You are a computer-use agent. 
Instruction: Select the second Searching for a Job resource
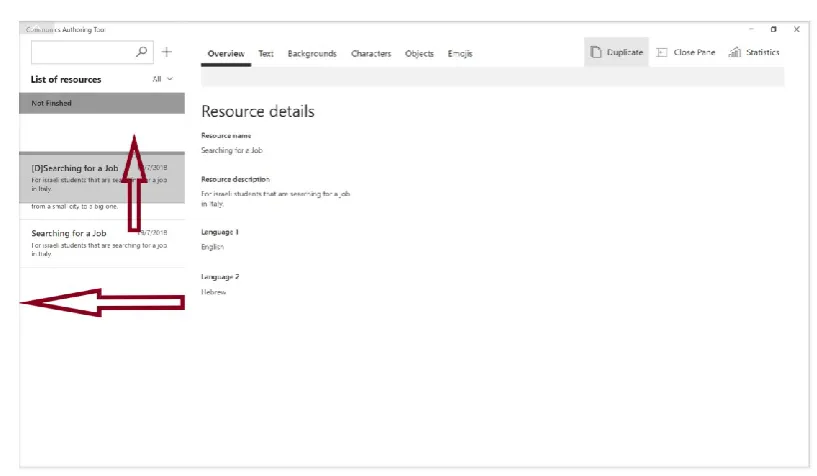(x=102, y=243)
